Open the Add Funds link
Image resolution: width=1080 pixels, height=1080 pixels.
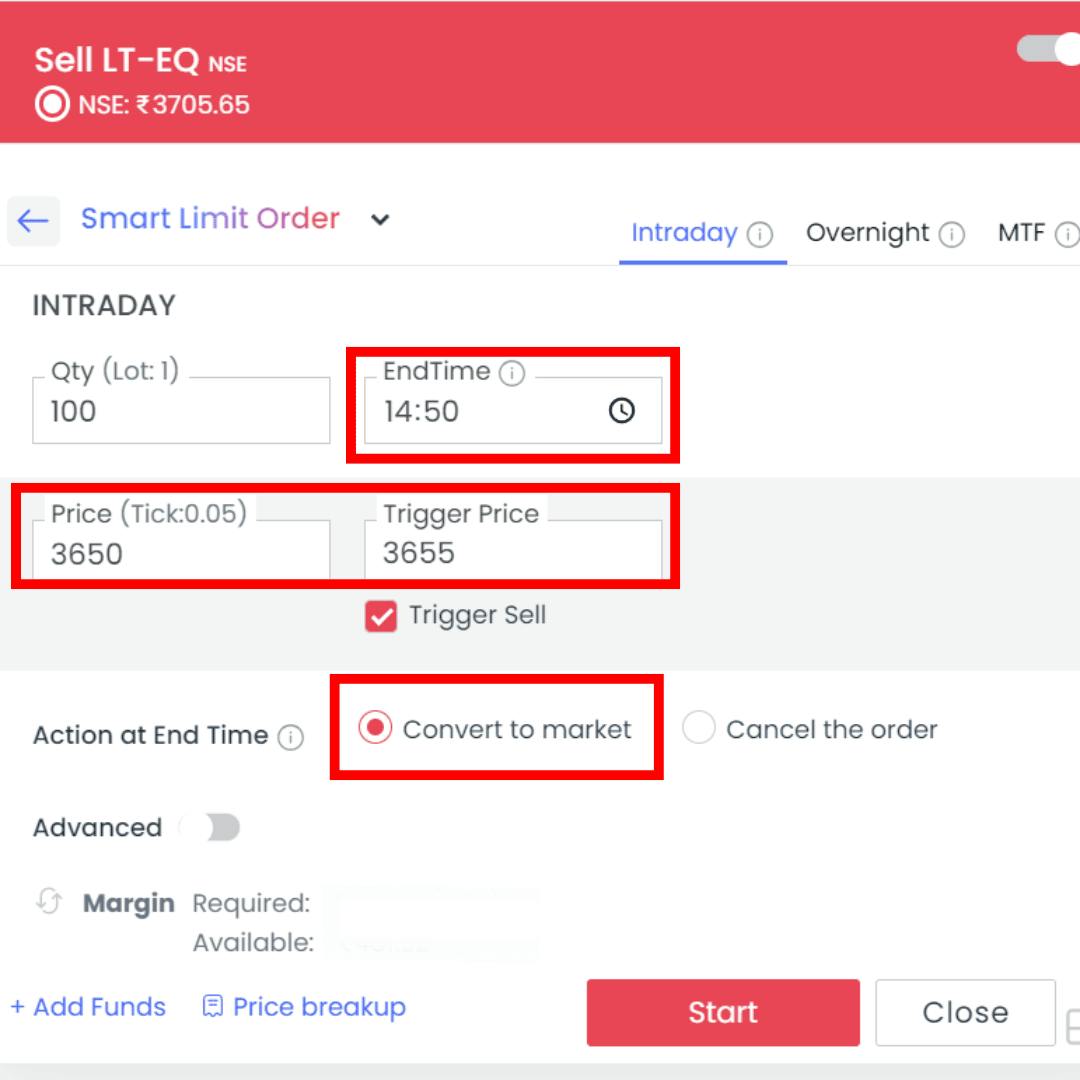point(88,1006)
